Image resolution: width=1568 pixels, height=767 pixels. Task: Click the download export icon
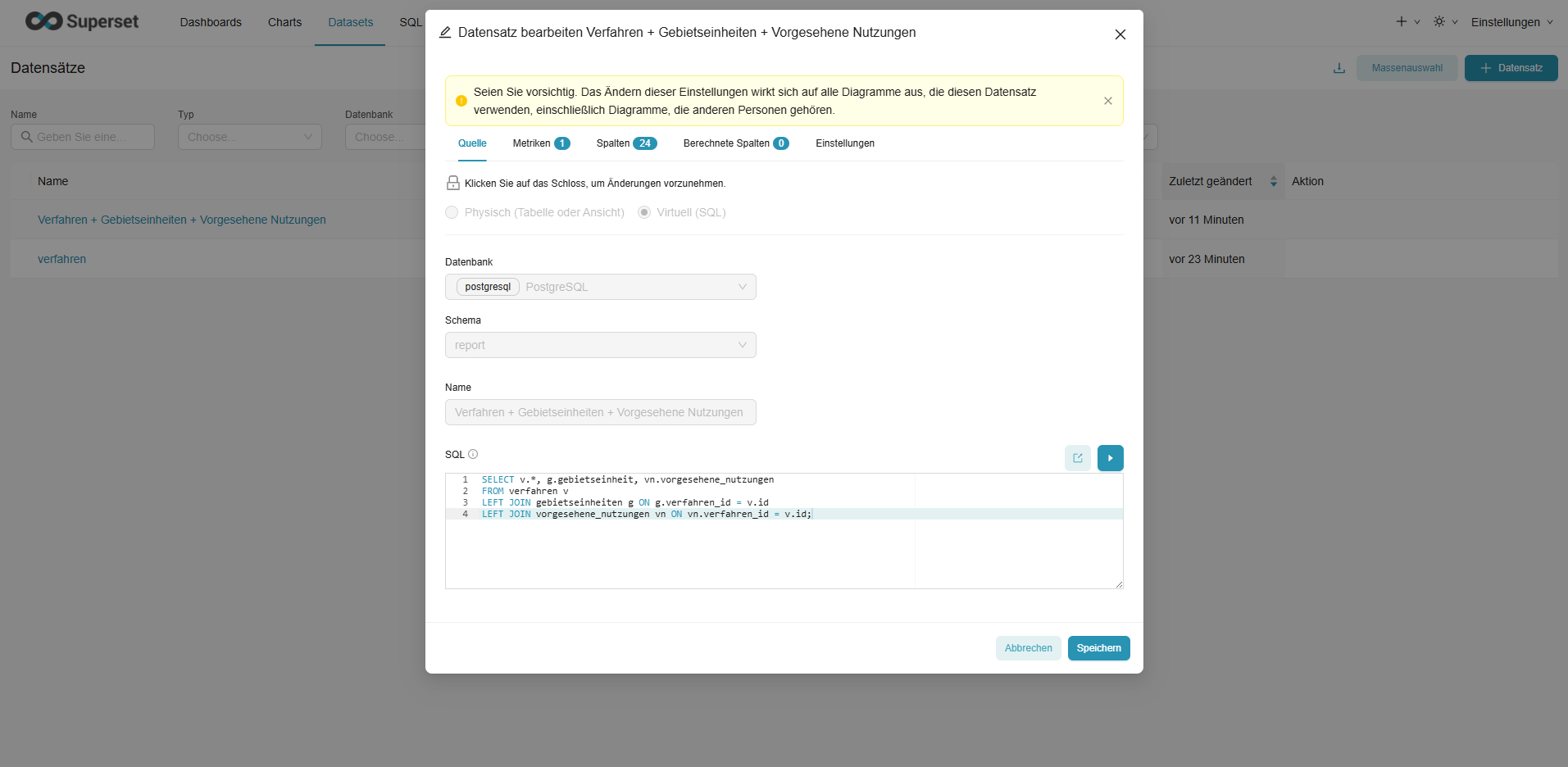pyautogui.click(x=1338, y=68)
